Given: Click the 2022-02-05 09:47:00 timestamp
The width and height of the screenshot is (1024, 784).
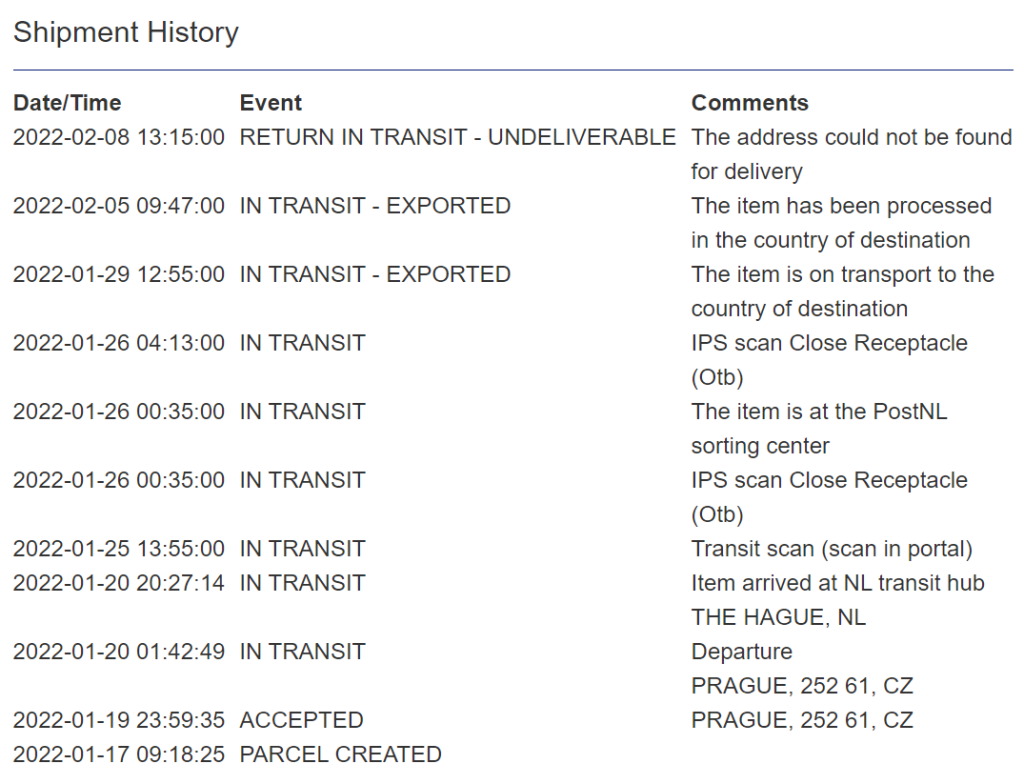Looking at the screenshot, I should [x=119, y=206].
